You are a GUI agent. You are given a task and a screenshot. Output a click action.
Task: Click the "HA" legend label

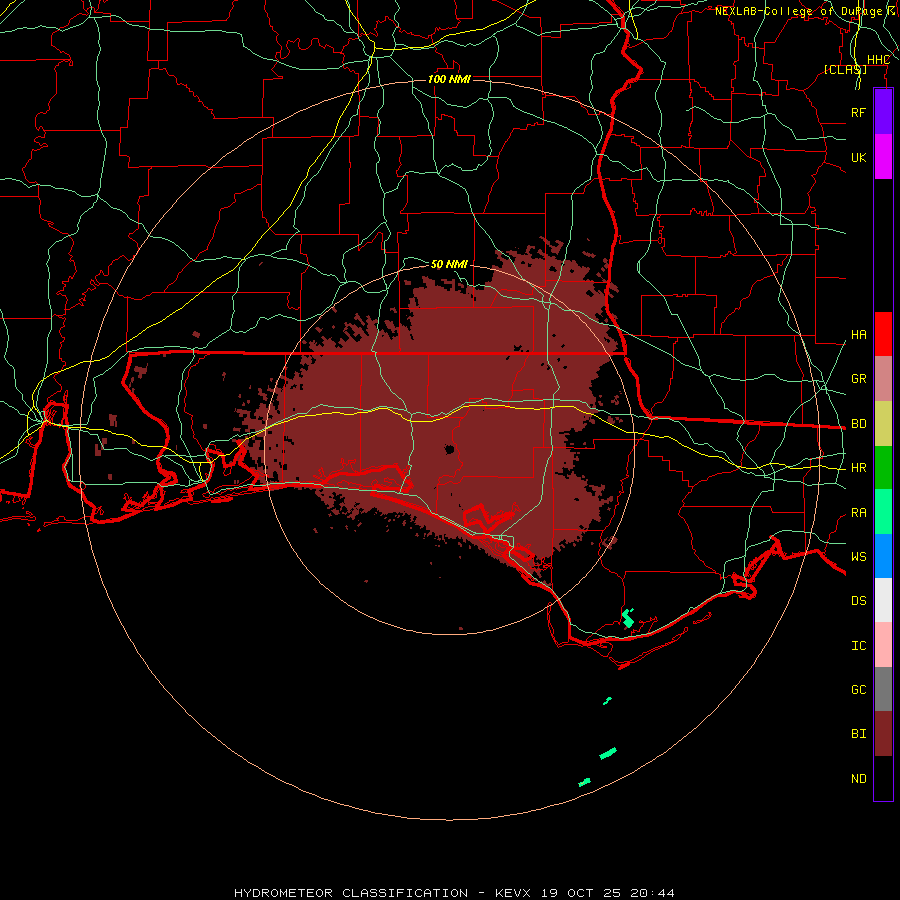(858, 334)
